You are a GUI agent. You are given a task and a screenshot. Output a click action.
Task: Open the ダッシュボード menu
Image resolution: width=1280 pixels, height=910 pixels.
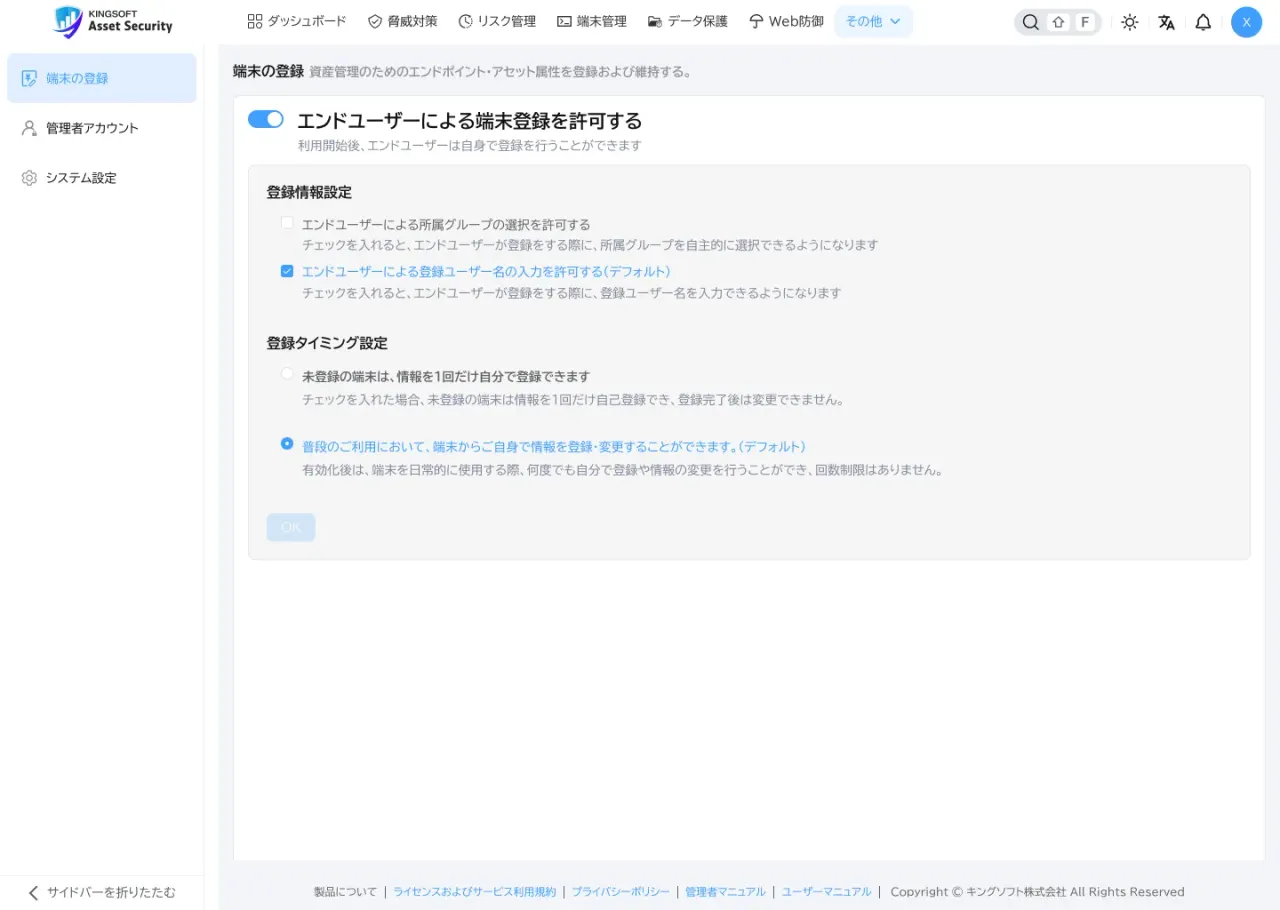(x=297, y=21)
